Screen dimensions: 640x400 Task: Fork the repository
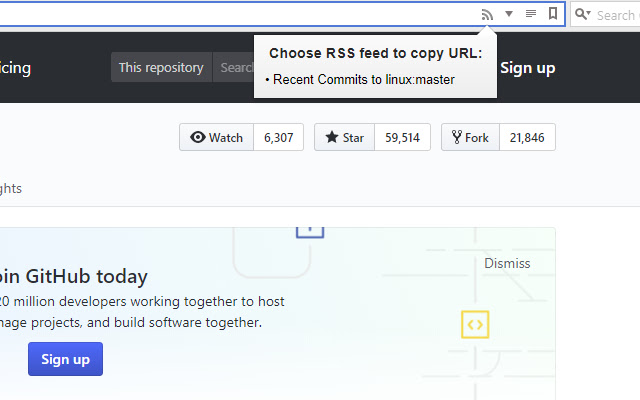(x=470, y=137)
